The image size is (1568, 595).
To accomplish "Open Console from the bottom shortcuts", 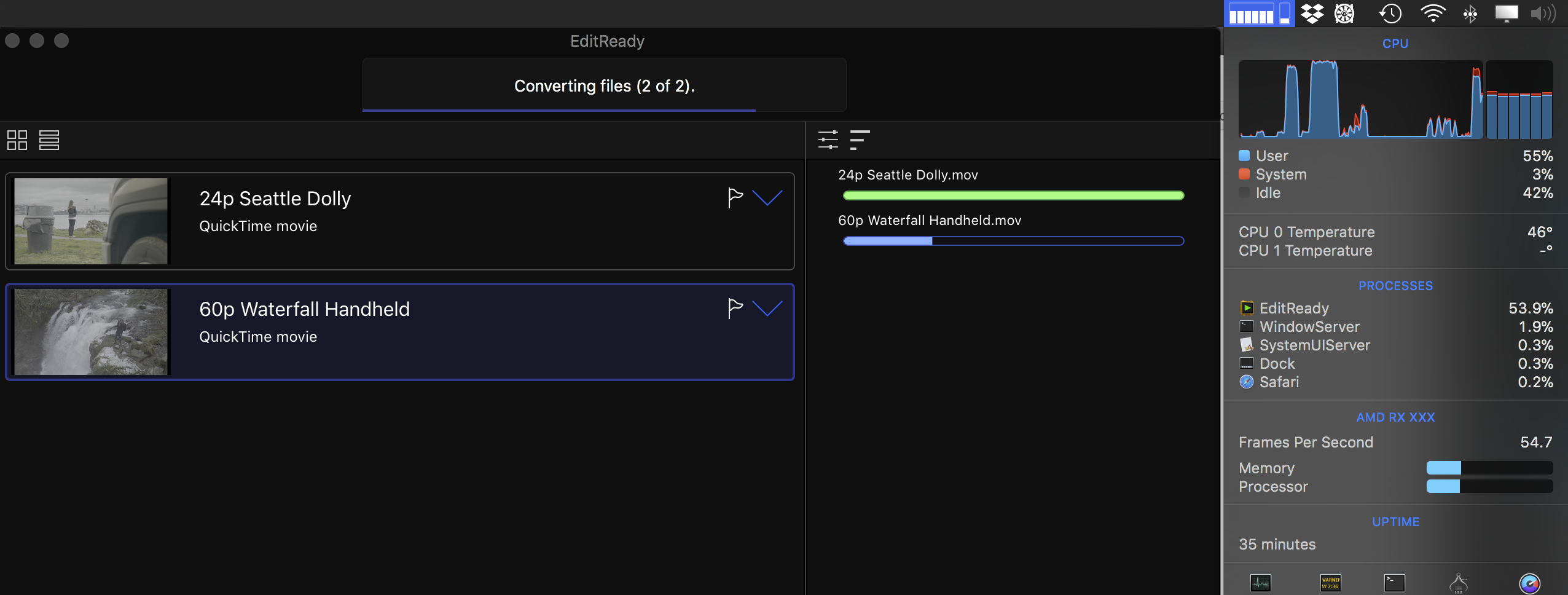I will 1331,583.
